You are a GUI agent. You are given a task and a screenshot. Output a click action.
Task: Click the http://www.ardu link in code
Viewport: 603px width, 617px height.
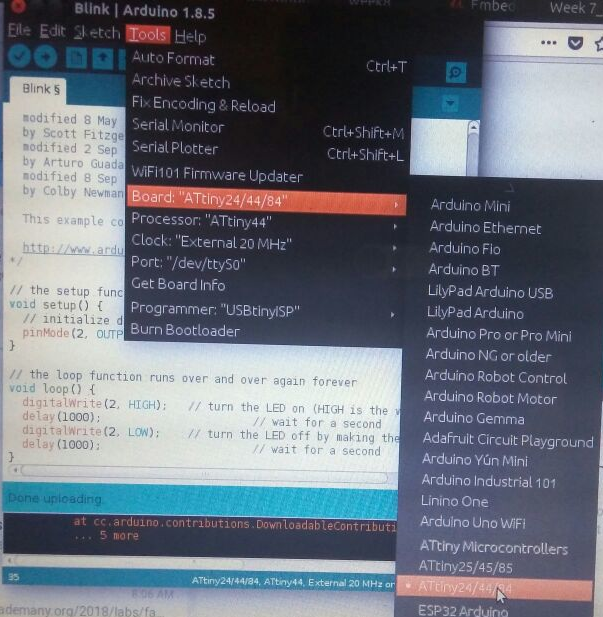point(73,249)
